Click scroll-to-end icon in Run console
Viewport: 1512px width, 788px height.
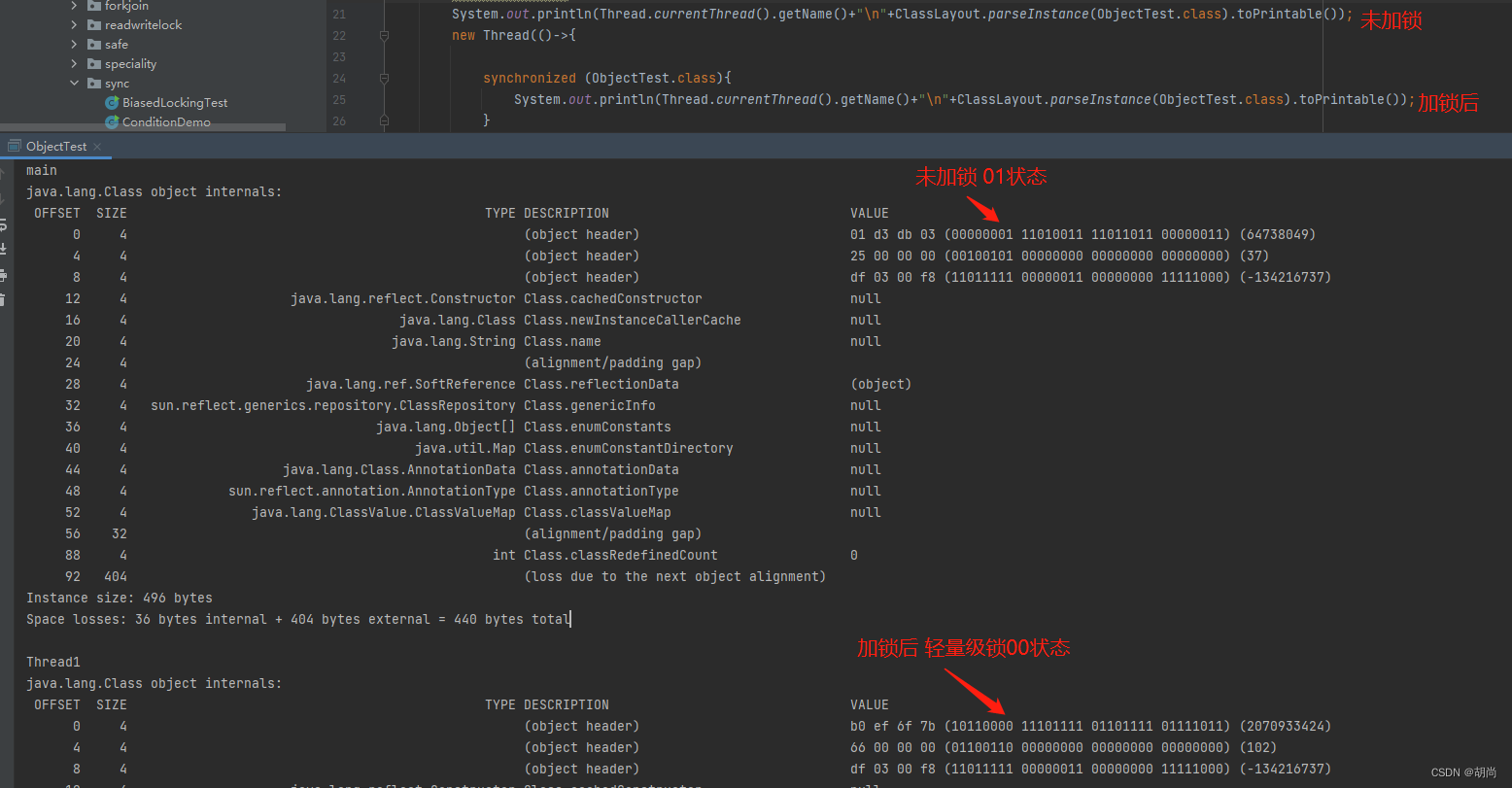(x=3, y=250)
